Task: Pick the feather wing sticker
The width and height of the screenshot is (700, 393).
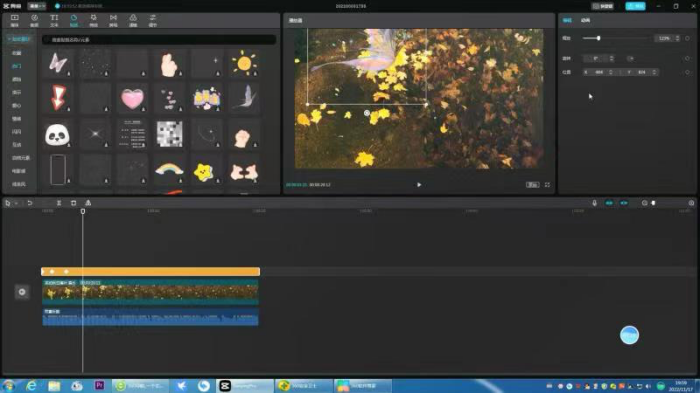Action: (x=244, y=98)
